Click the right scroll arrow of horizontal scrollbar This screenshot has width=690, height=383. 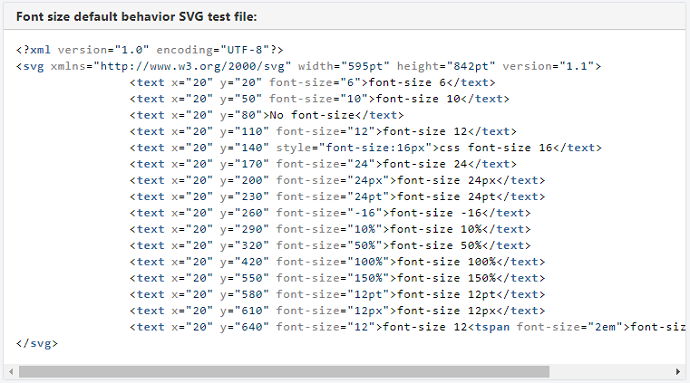coord(678,372)
